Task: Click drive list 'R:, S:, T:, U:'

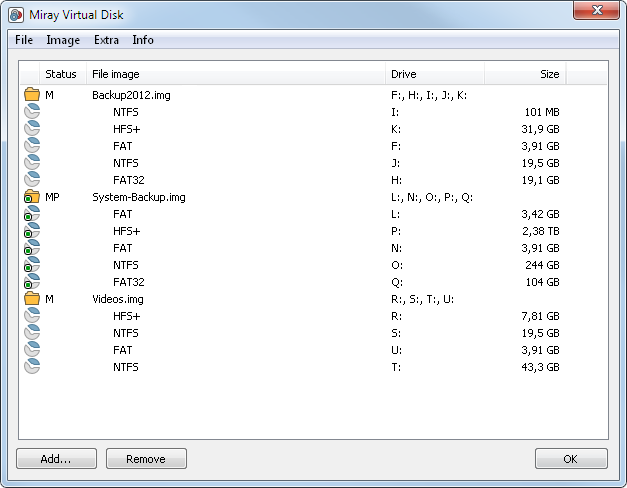Action: (x=422, y=299)
